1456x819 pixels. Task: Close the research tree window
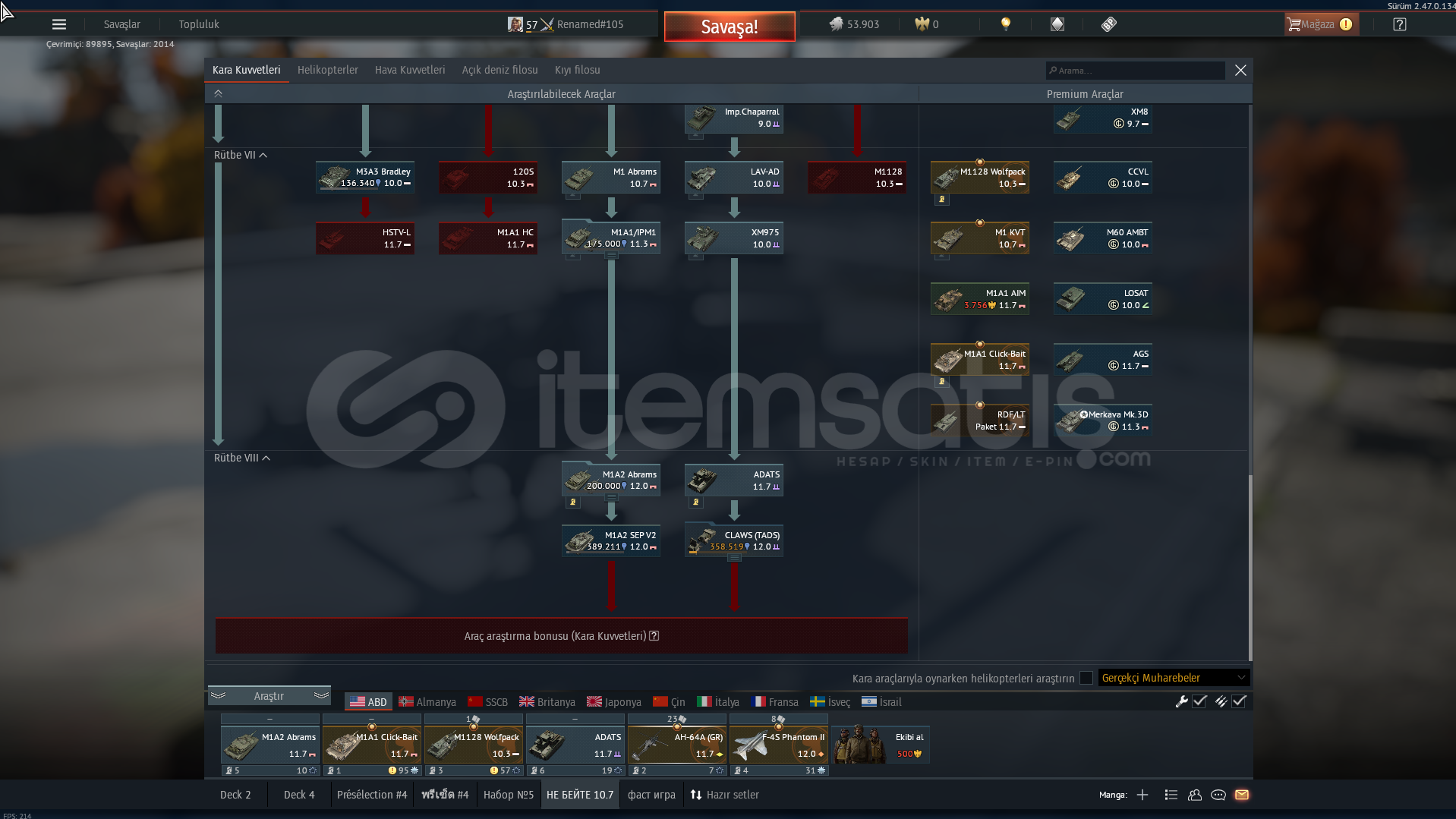tap(1240, 70)
